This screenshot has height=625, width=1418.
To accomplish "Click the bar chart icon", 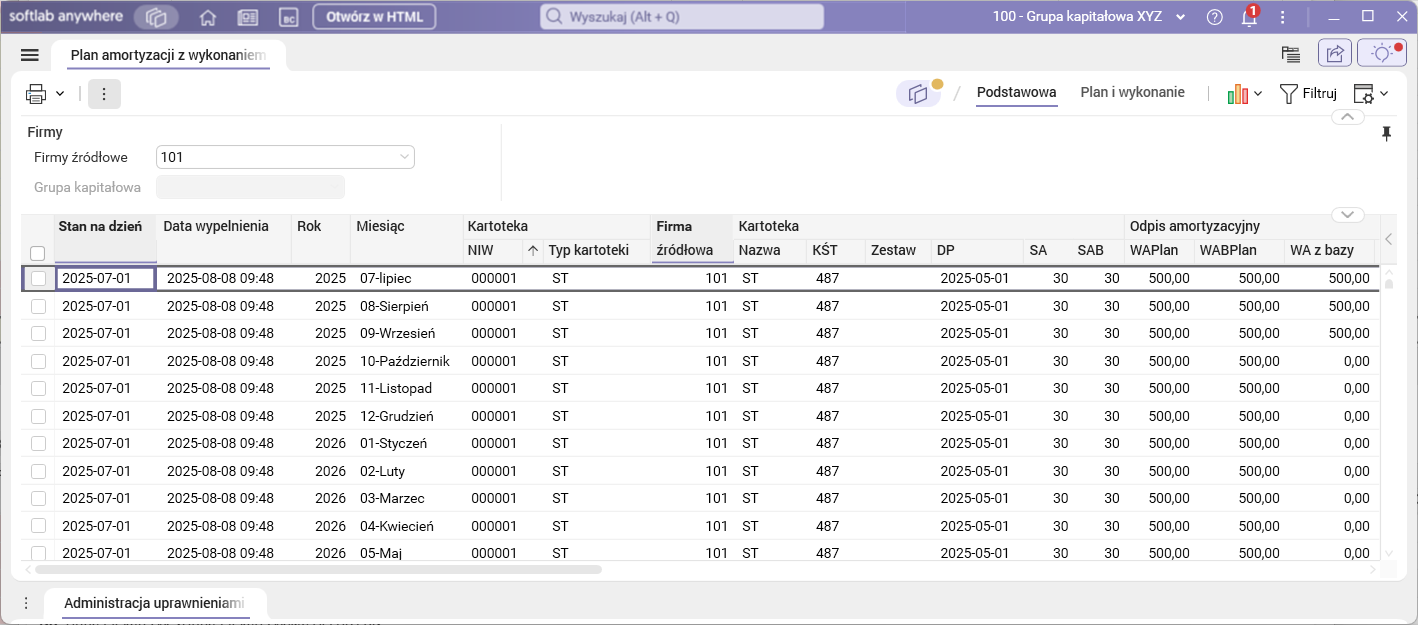I will click(x=1238, y=94).
